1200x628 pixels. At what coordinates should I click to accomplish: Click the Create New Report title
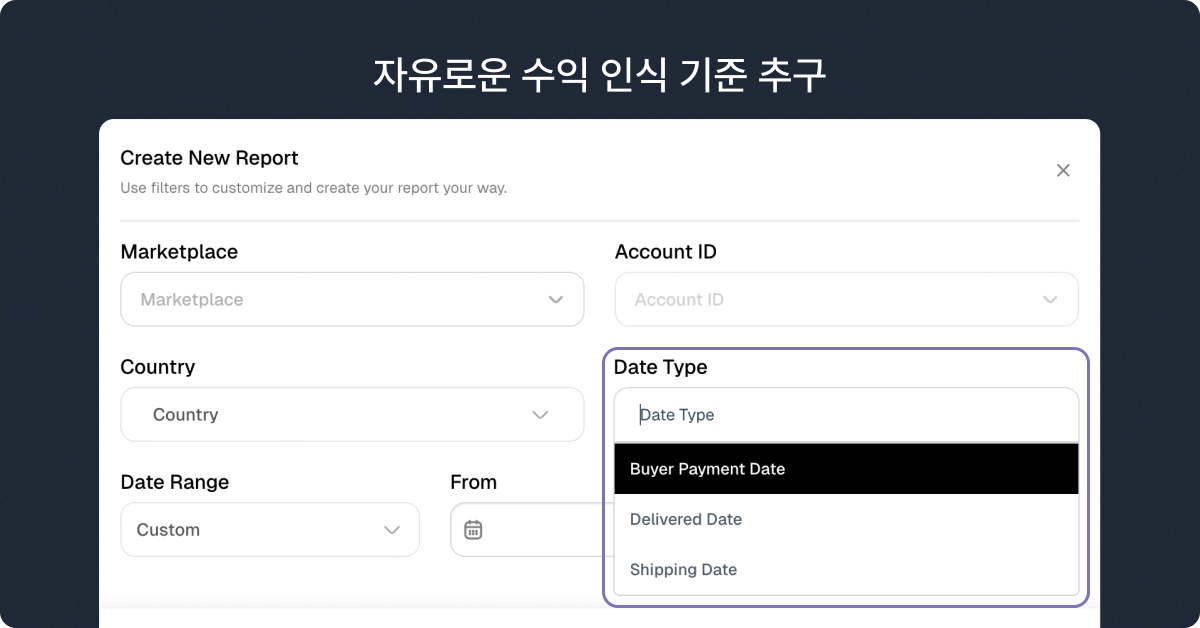209,158
